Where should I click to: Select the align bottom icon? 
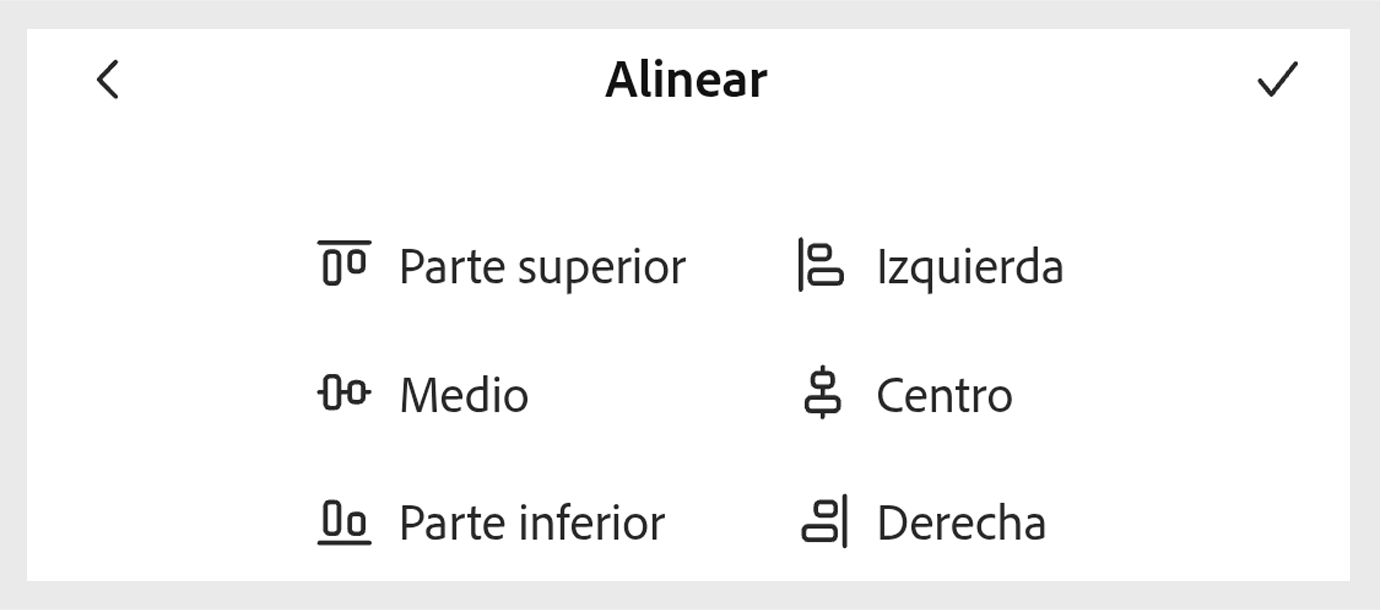point(344,521)
